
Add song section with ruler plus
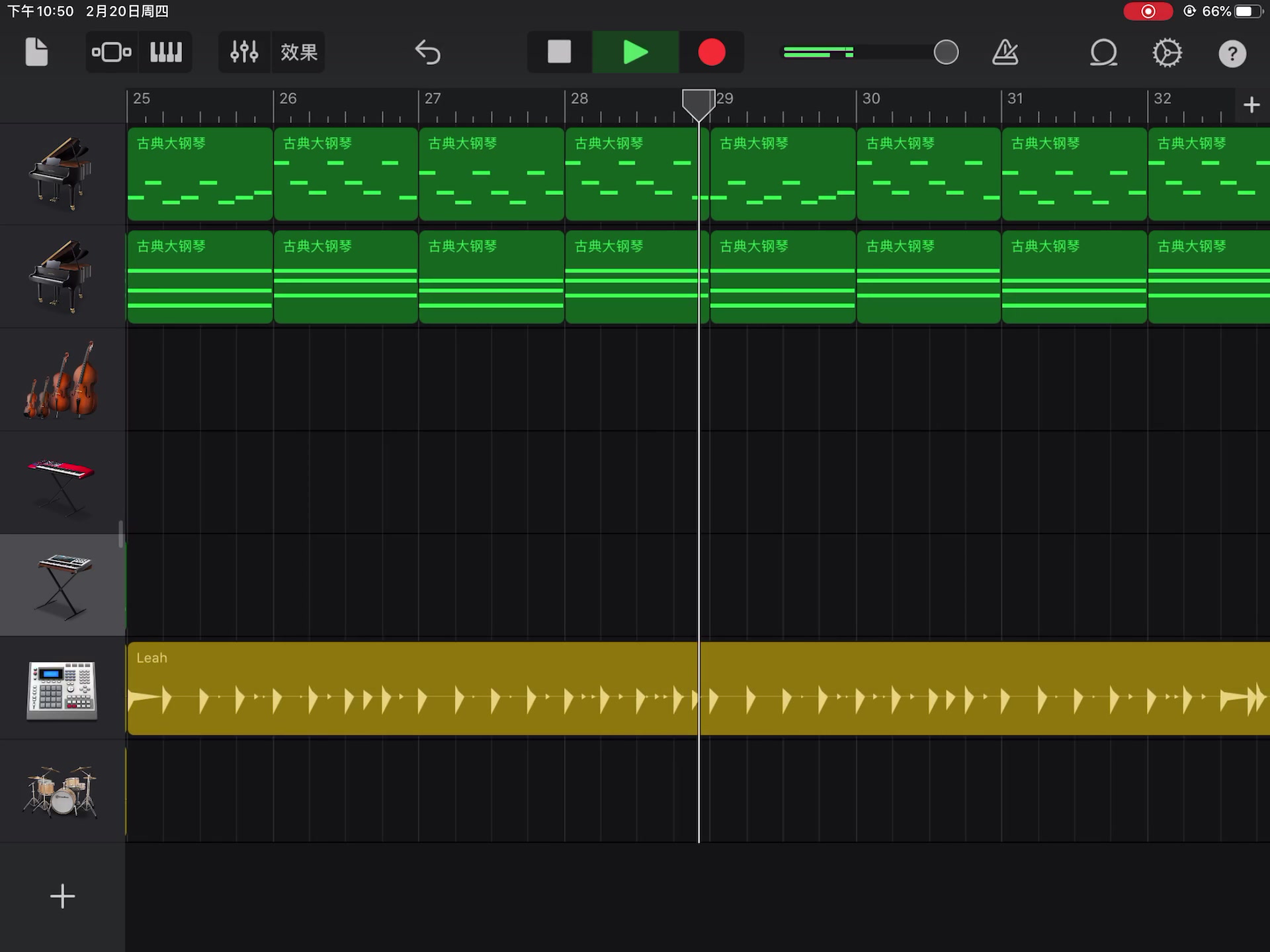(x=1251, y=104)
